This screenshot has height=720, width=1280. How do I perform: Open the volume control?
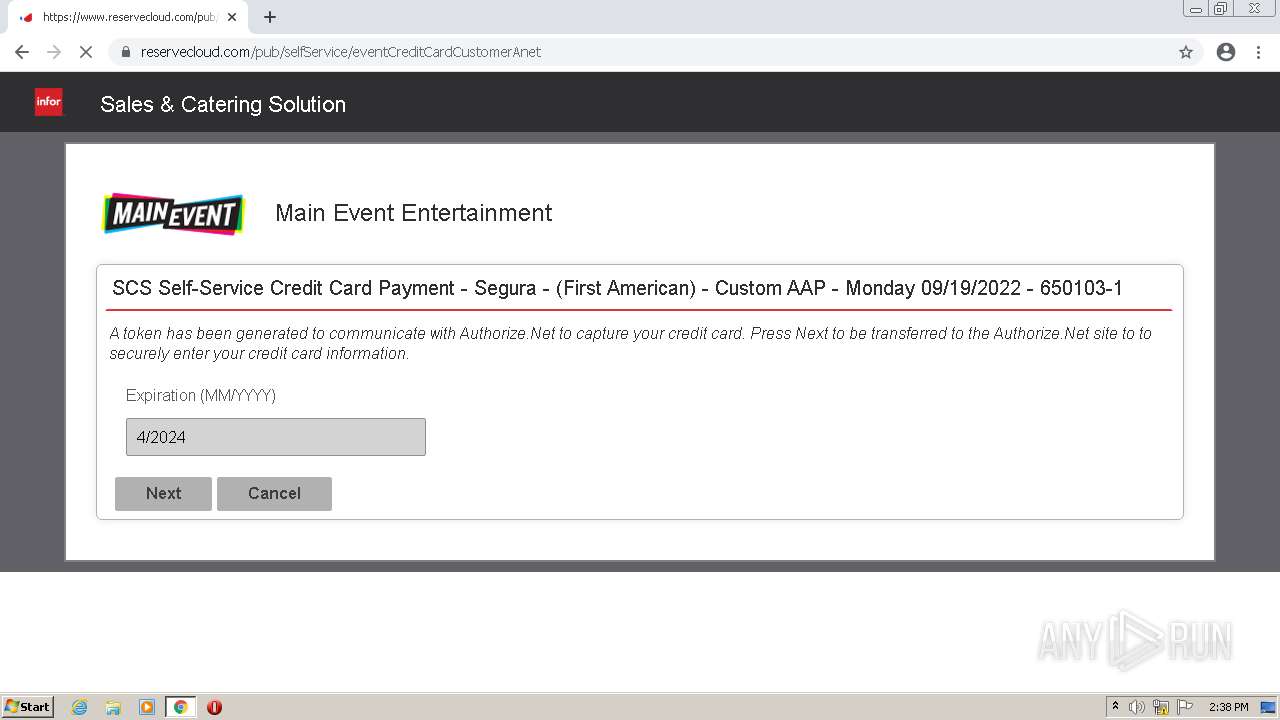1137,707
